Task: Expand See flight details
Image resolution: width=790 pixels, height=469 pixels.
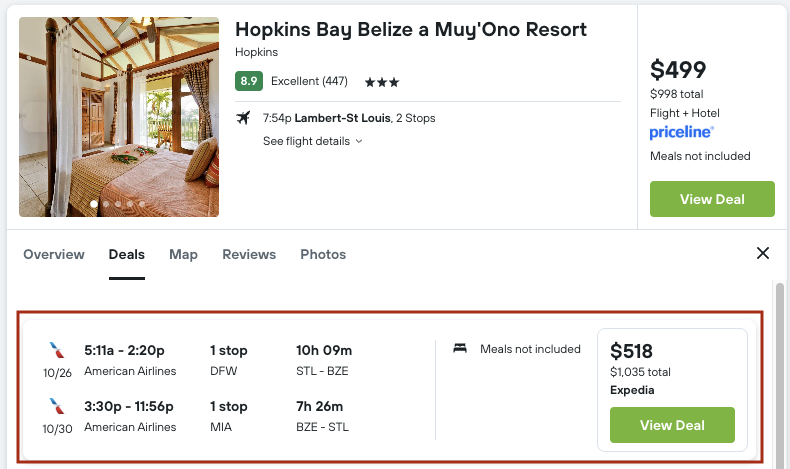Action: pyautogui.click(x=312, y=141)
